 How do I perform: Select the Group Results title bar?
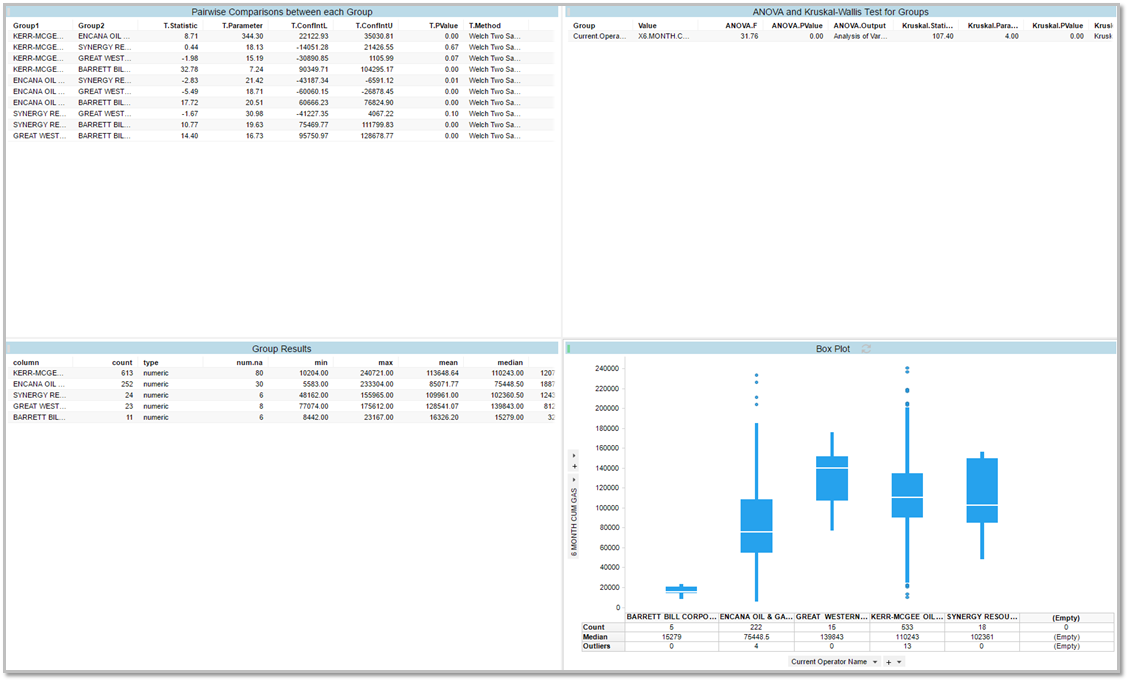pos(282,349)
